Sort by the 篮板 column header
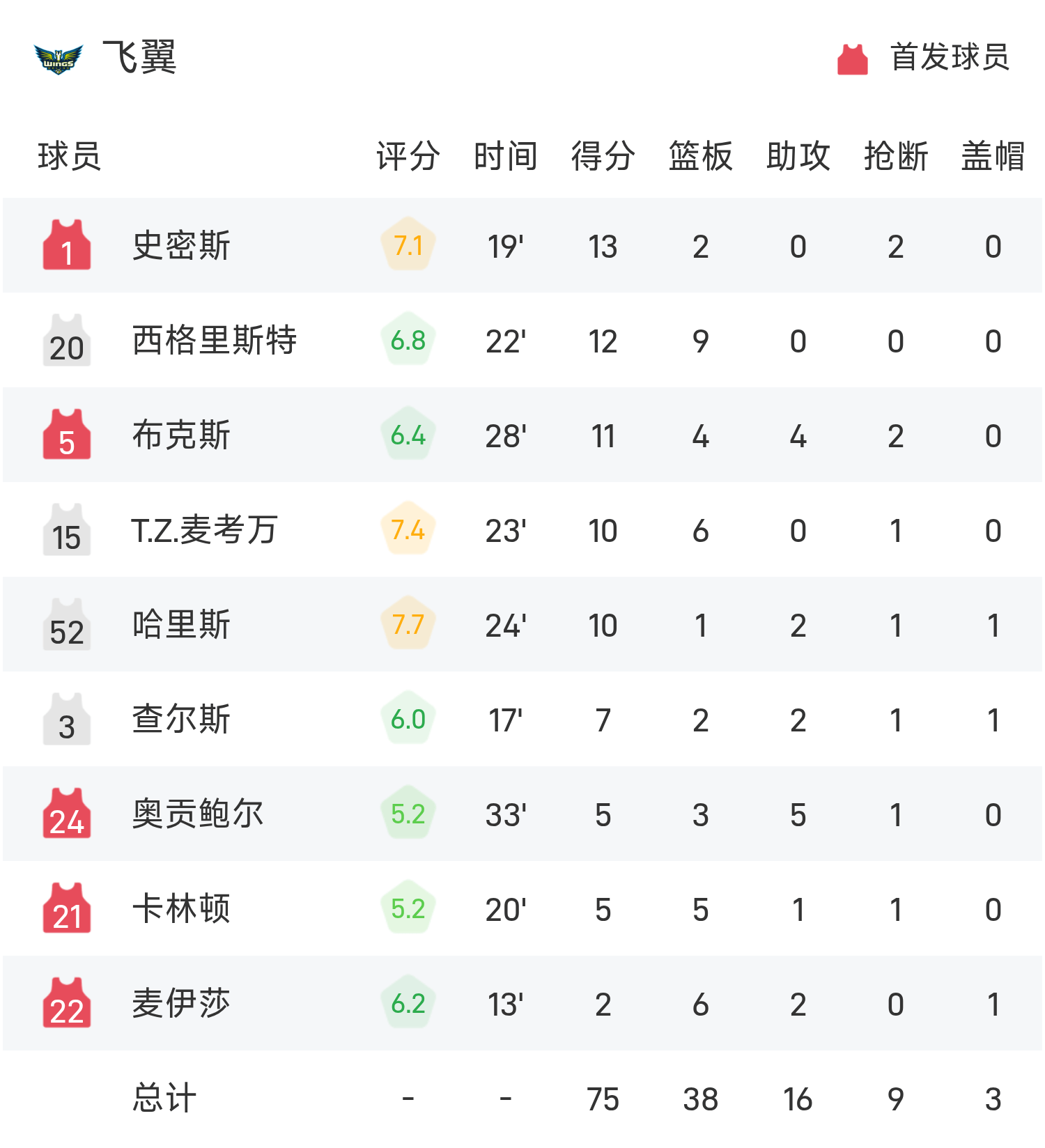The width and height of the screenshot is (1045, 1148). click(x=699, y=157)
